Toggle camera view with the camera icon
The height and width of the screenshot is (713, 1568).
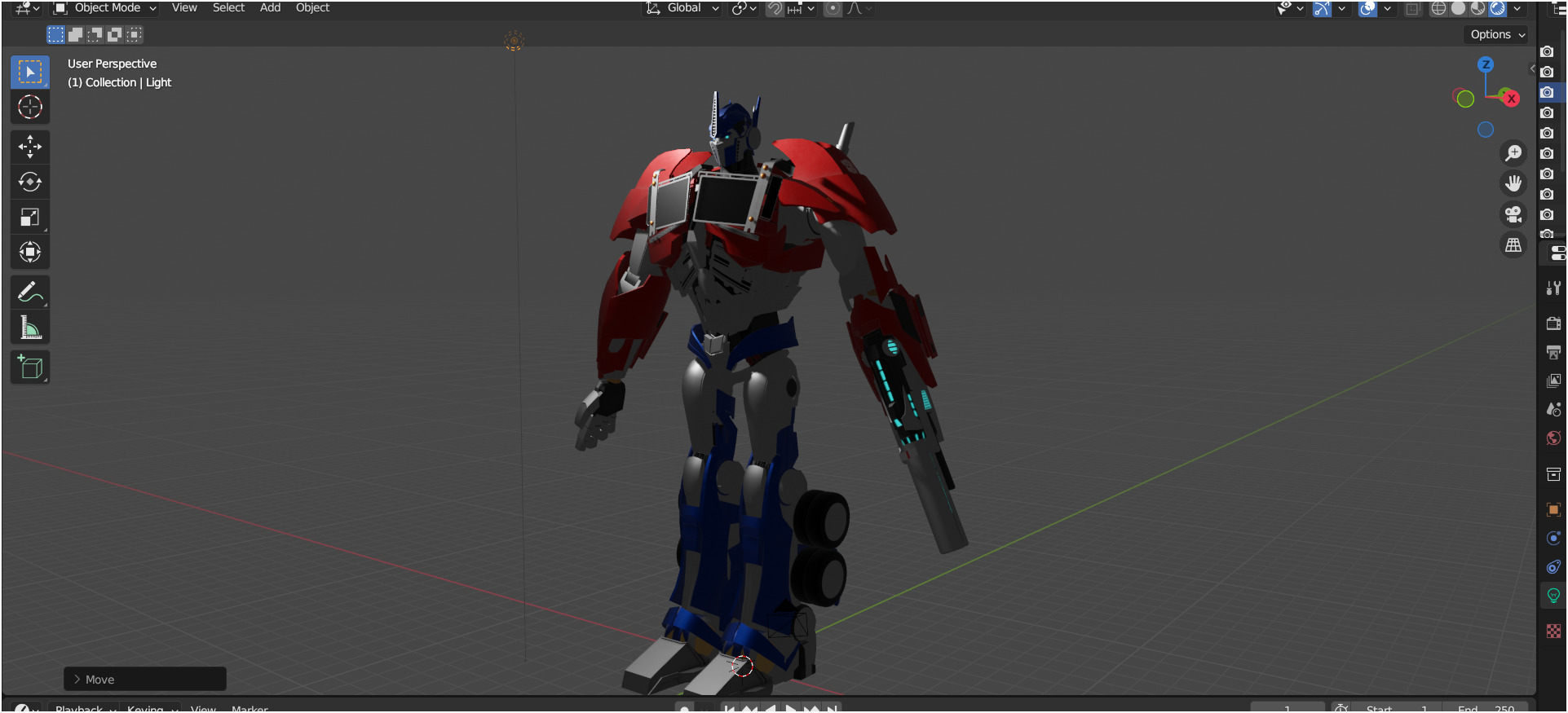pos(1513,214)
